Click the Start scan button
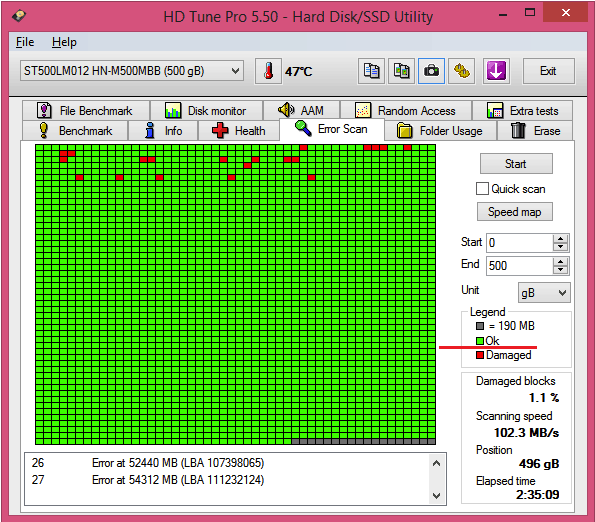595x522 pixels. coord(516,164)
